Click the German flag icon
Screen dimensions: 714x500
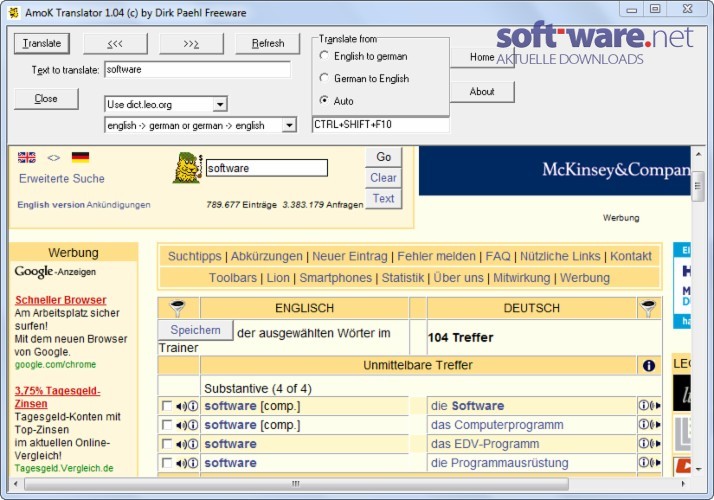click(81, 158)
